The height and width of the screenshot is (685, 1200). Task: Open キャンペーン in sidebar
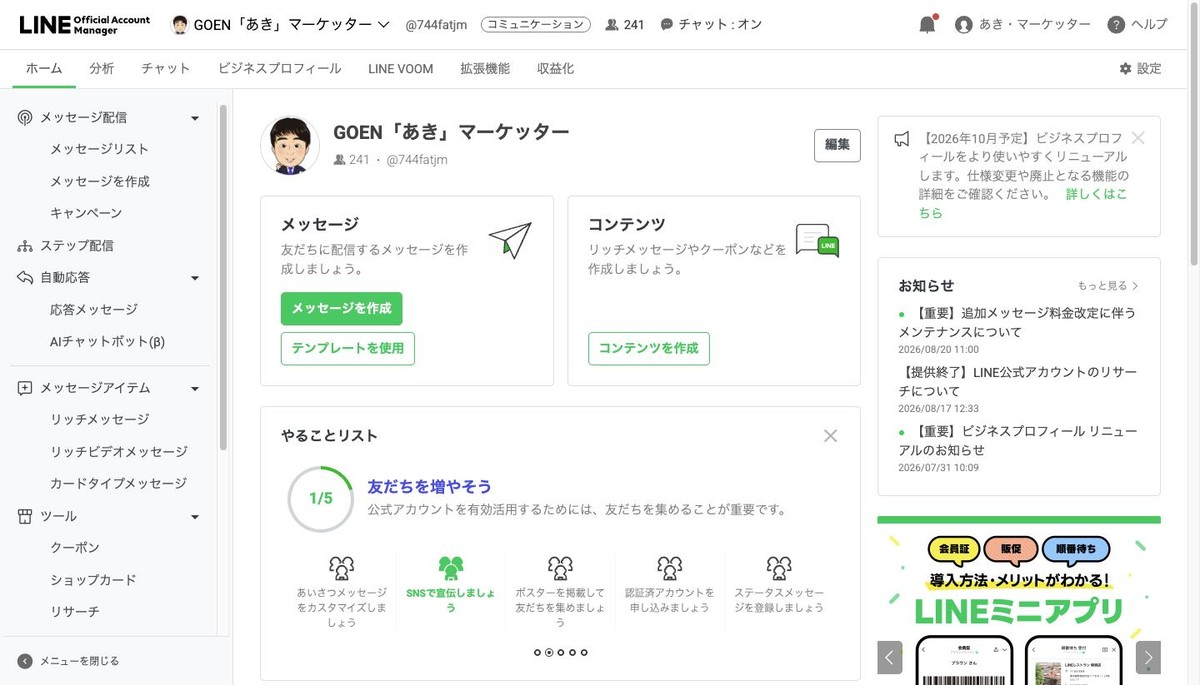86,213
